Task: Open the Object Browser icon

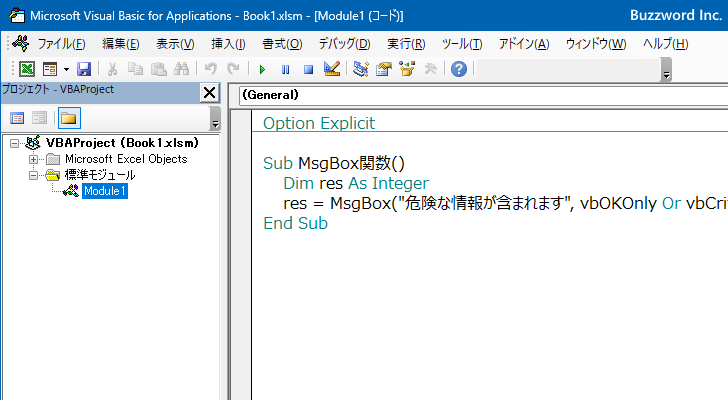Action: coord(407,69)
